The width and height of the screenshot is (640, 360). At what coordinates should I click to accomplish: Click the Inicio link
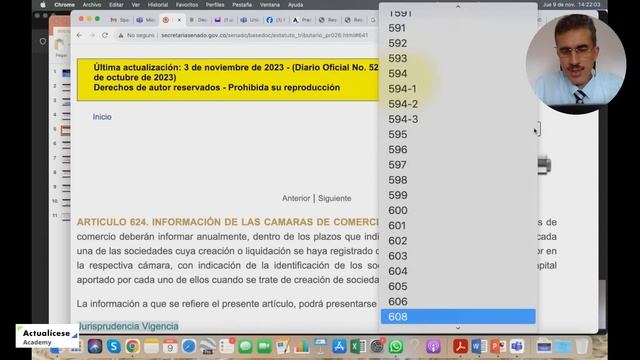(102, 117)
